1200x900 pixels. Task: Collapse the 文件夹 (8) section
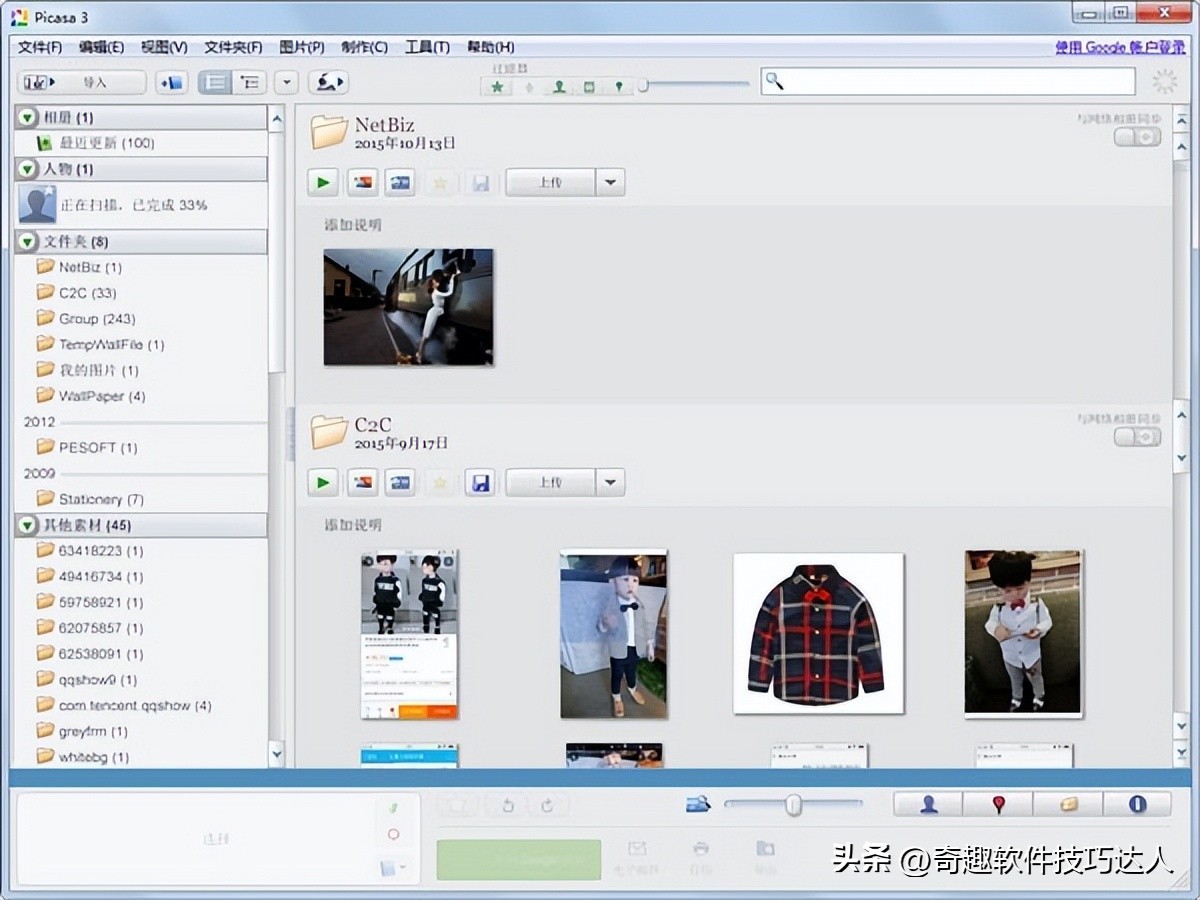tap(27, 241)
